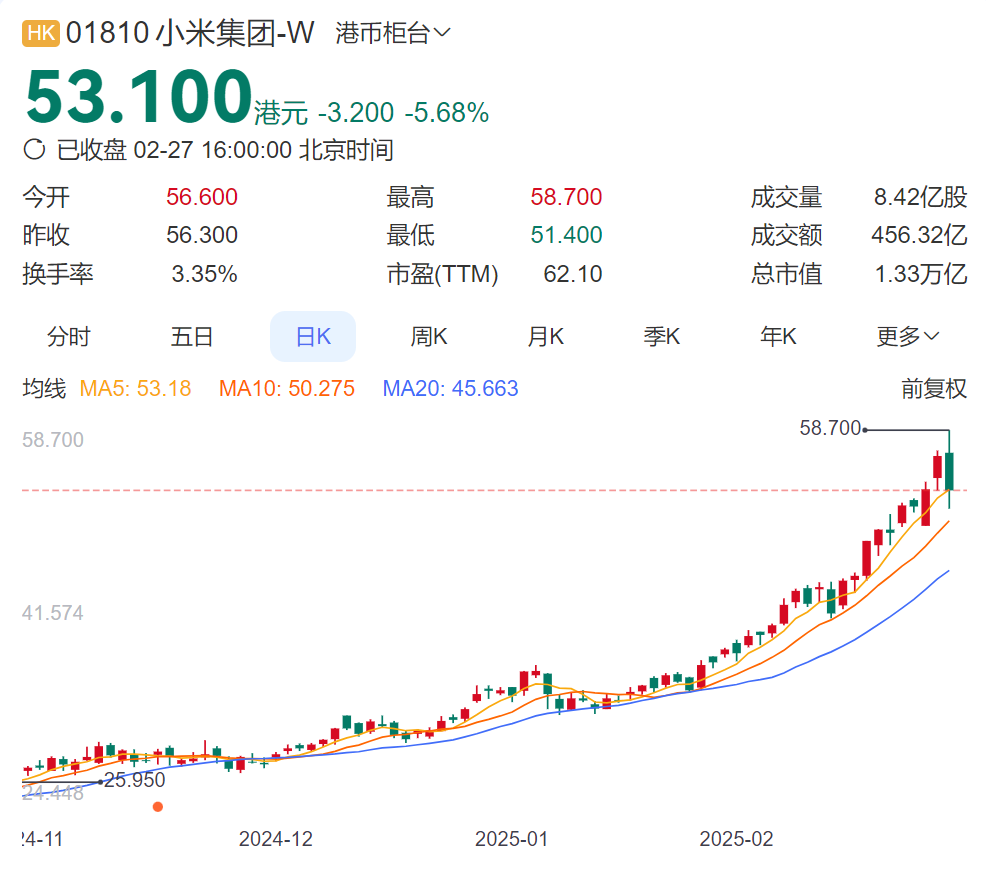The image size is (986, 874).
Task: Click the refresh circle icon beside 已收盘
Action: coord(34,150)
